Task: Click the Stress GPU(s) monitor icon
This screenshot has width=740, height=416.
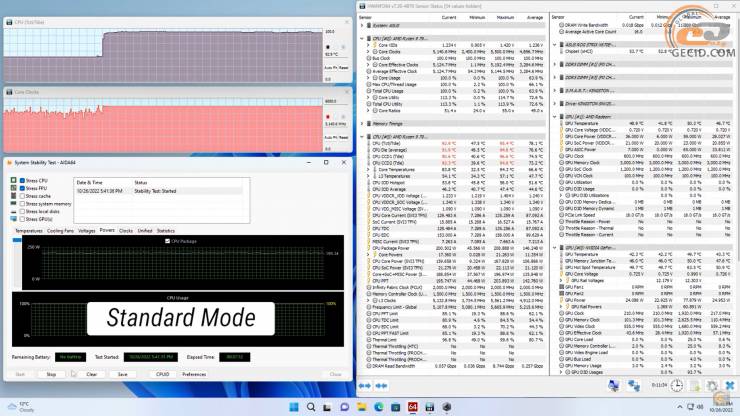Action: [x=14, y=219]
